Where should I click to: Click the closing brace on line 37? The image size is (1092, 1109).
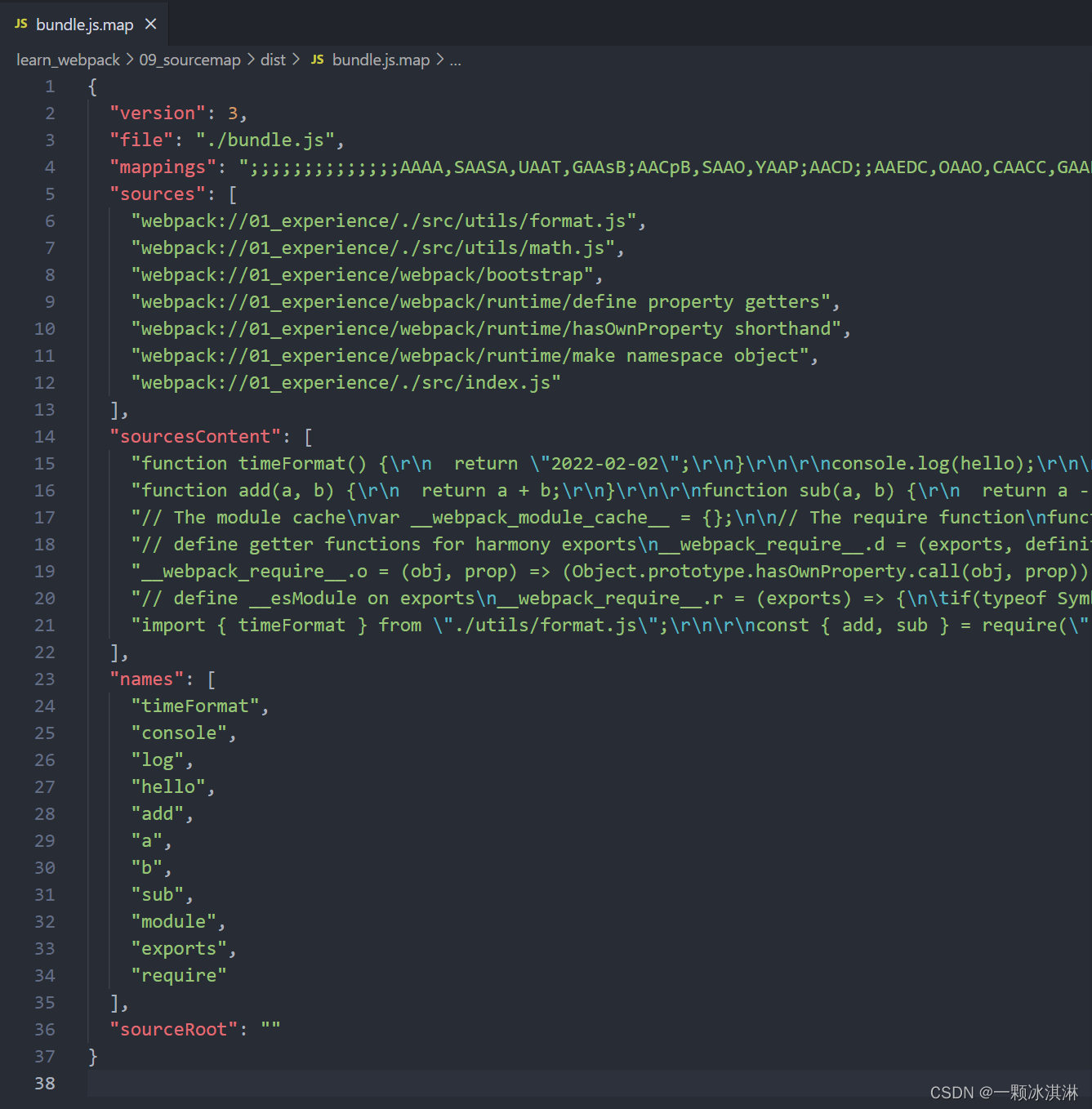[93, 1057]
